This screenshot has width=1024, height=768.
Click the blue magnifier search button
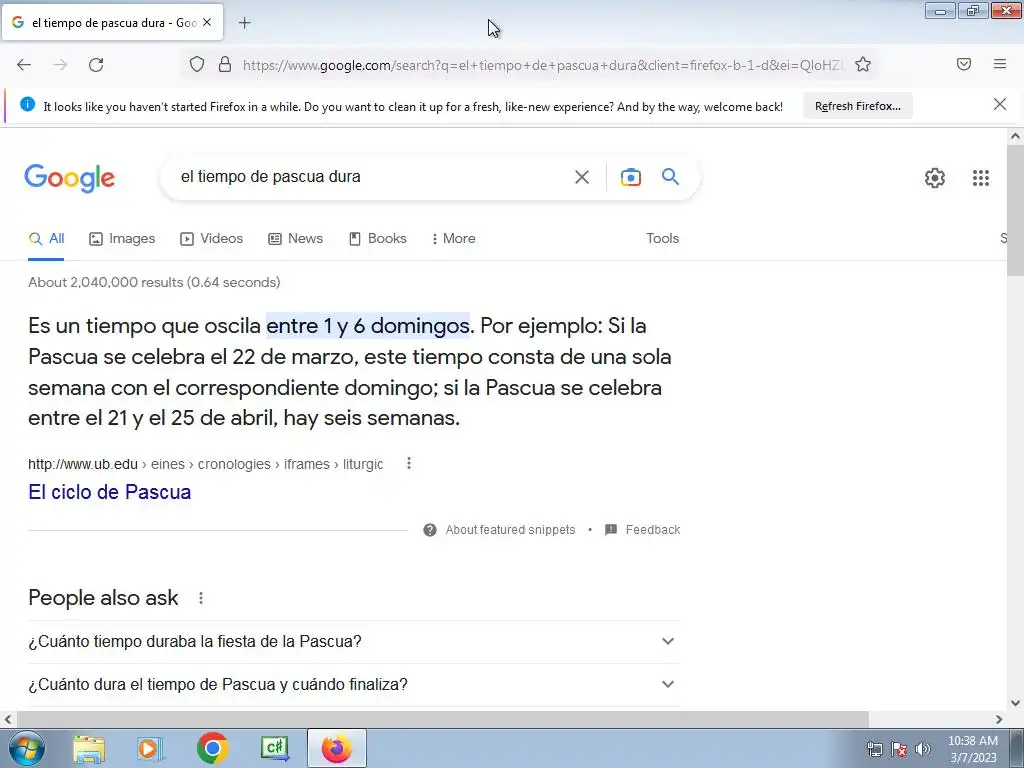[671, 176]
